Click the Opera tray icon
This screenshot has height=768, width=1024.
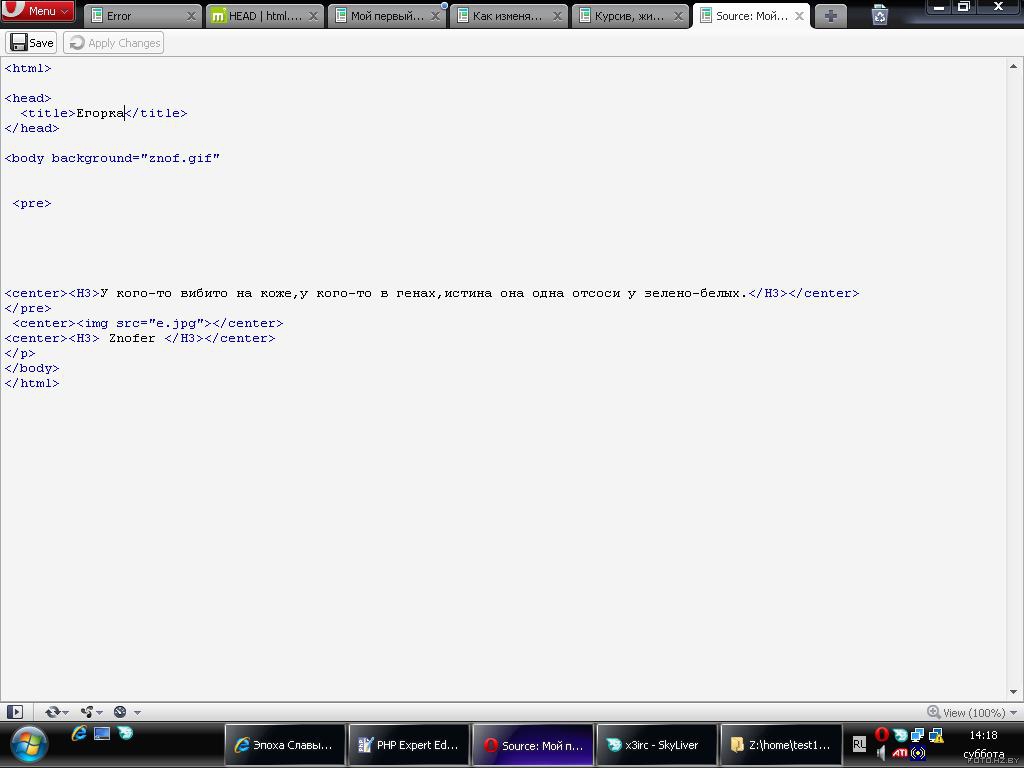pos(882,735)
